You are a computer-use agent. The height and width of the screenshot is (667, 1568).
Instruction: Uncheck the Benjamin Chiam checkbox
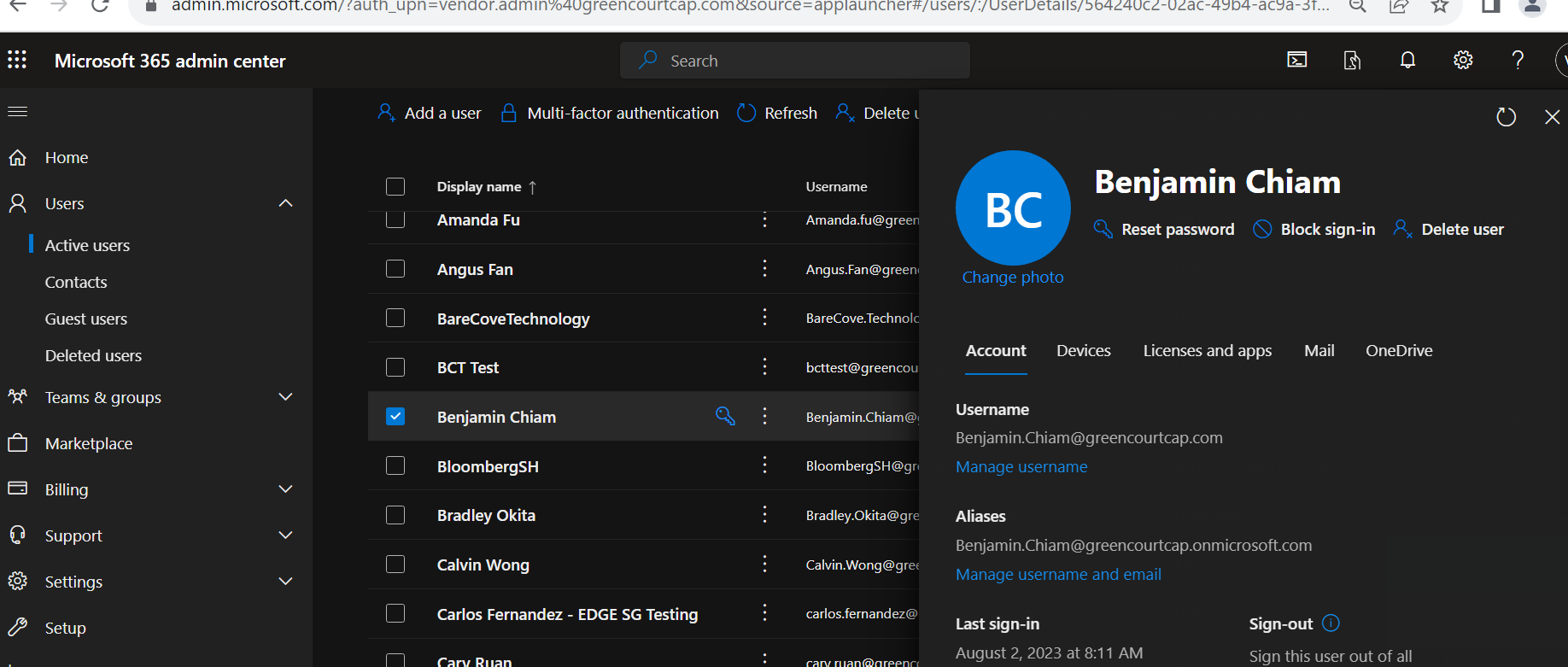pos(395,416)
